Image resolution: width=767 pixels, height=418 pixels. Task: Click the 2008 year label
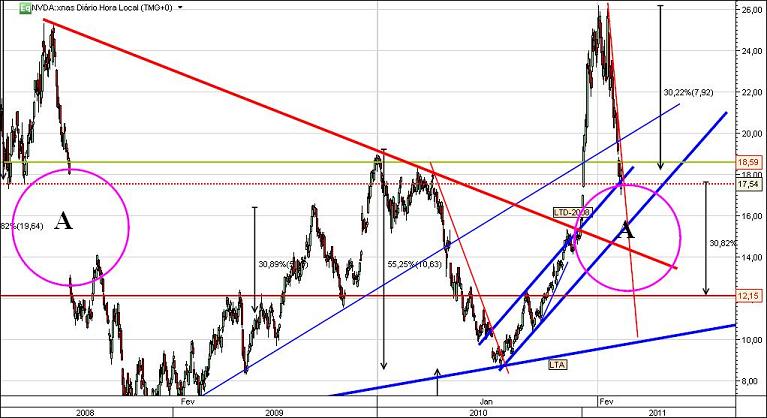point(86,413)
